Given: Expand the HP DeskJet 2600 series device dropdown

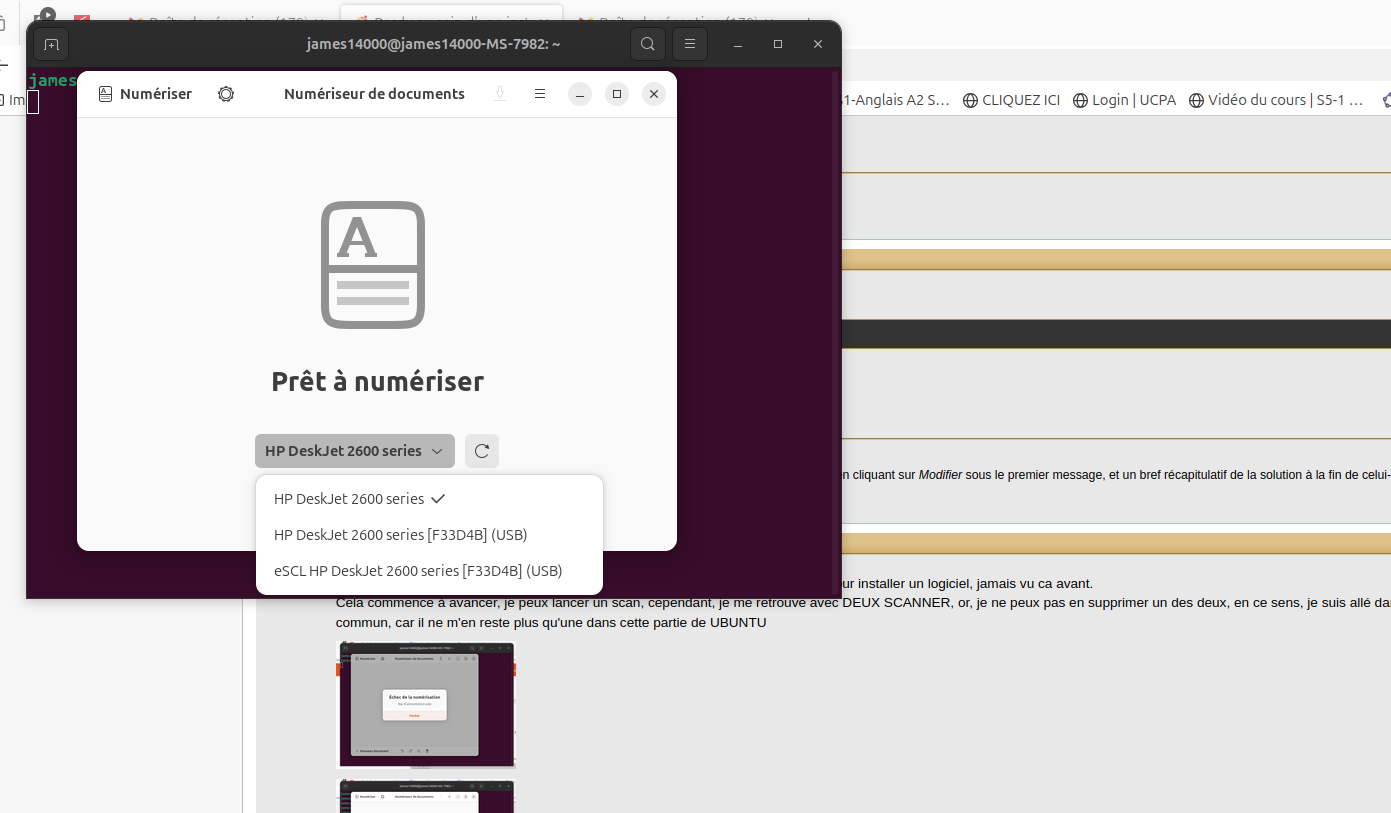Looking at the screenshot, I should (355, 451).
